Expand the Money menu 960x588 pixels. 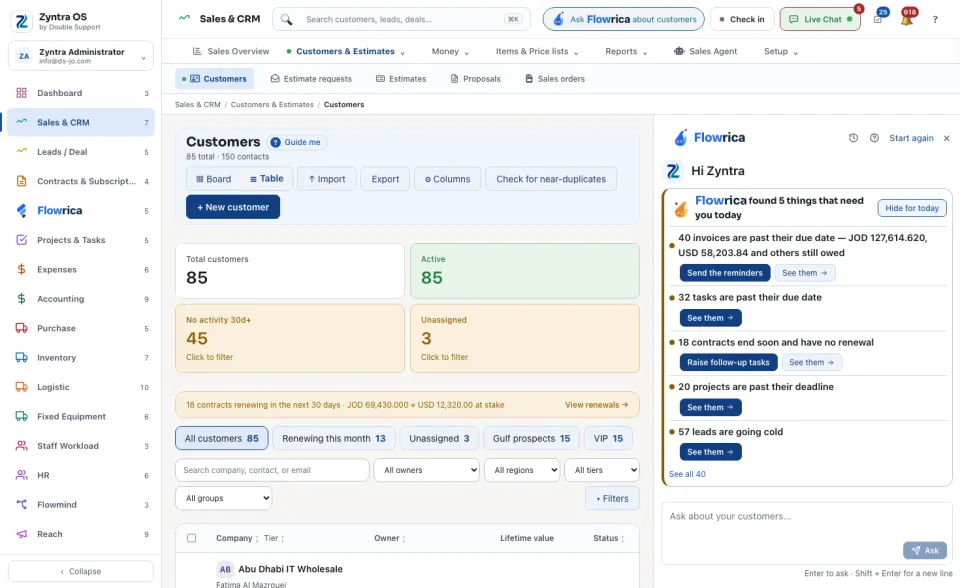point(450,51)
